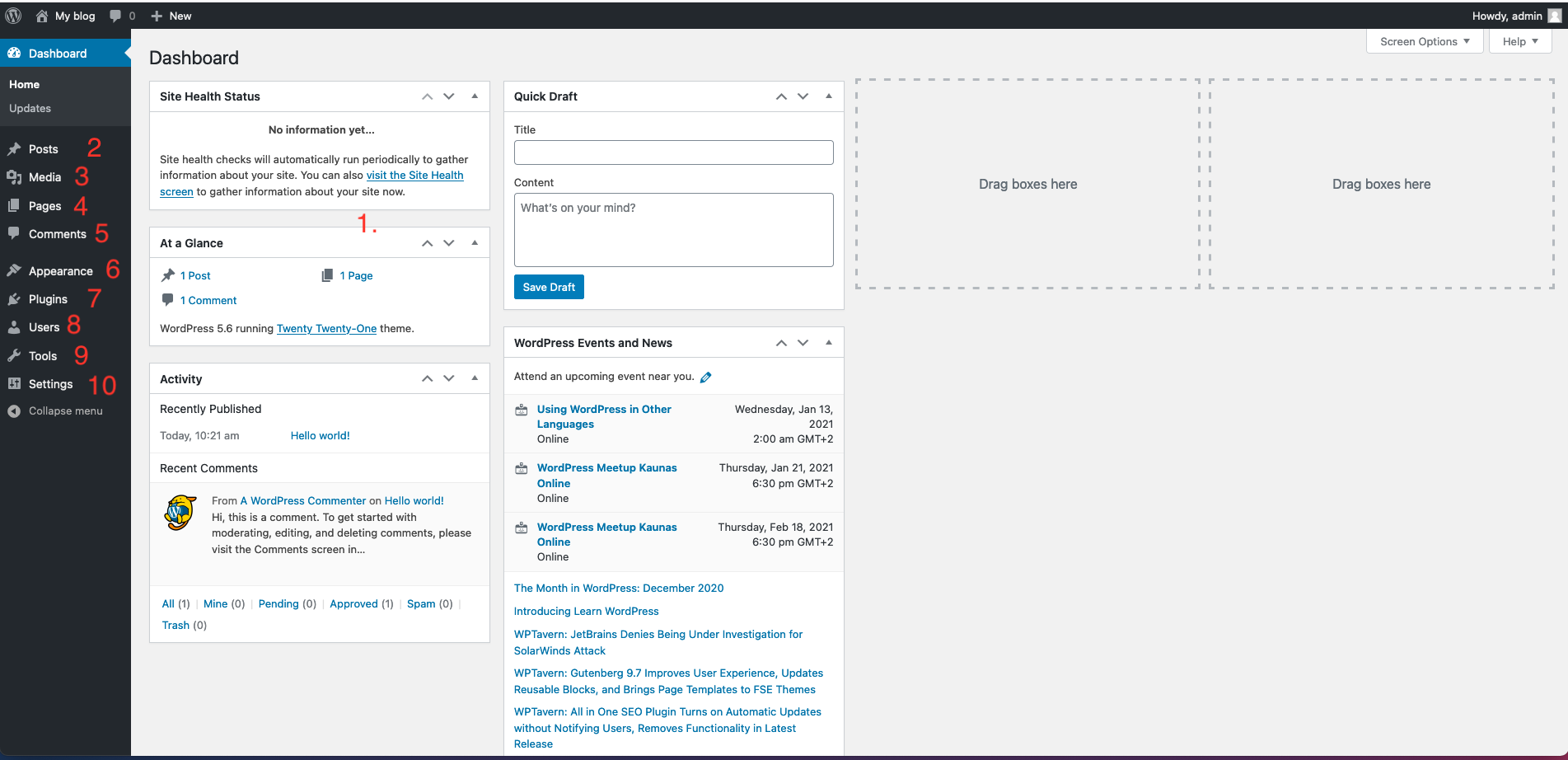Open the Help dropdown tab

1520,41
